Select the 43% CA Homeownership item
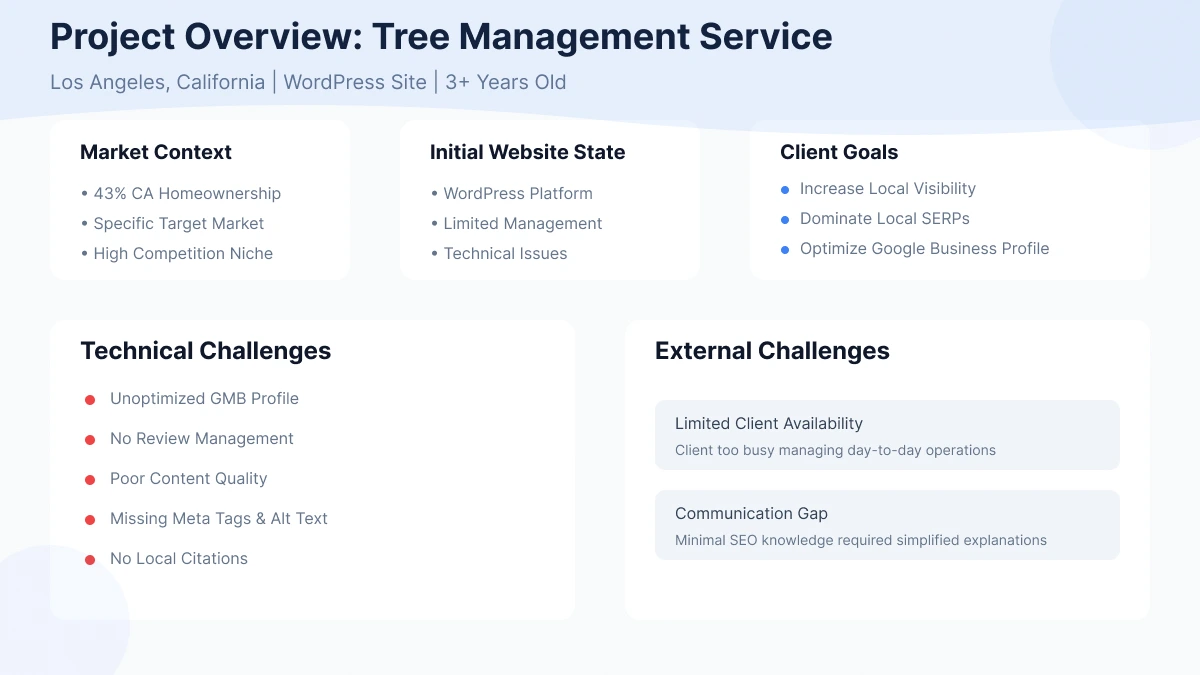 (186, 193)
